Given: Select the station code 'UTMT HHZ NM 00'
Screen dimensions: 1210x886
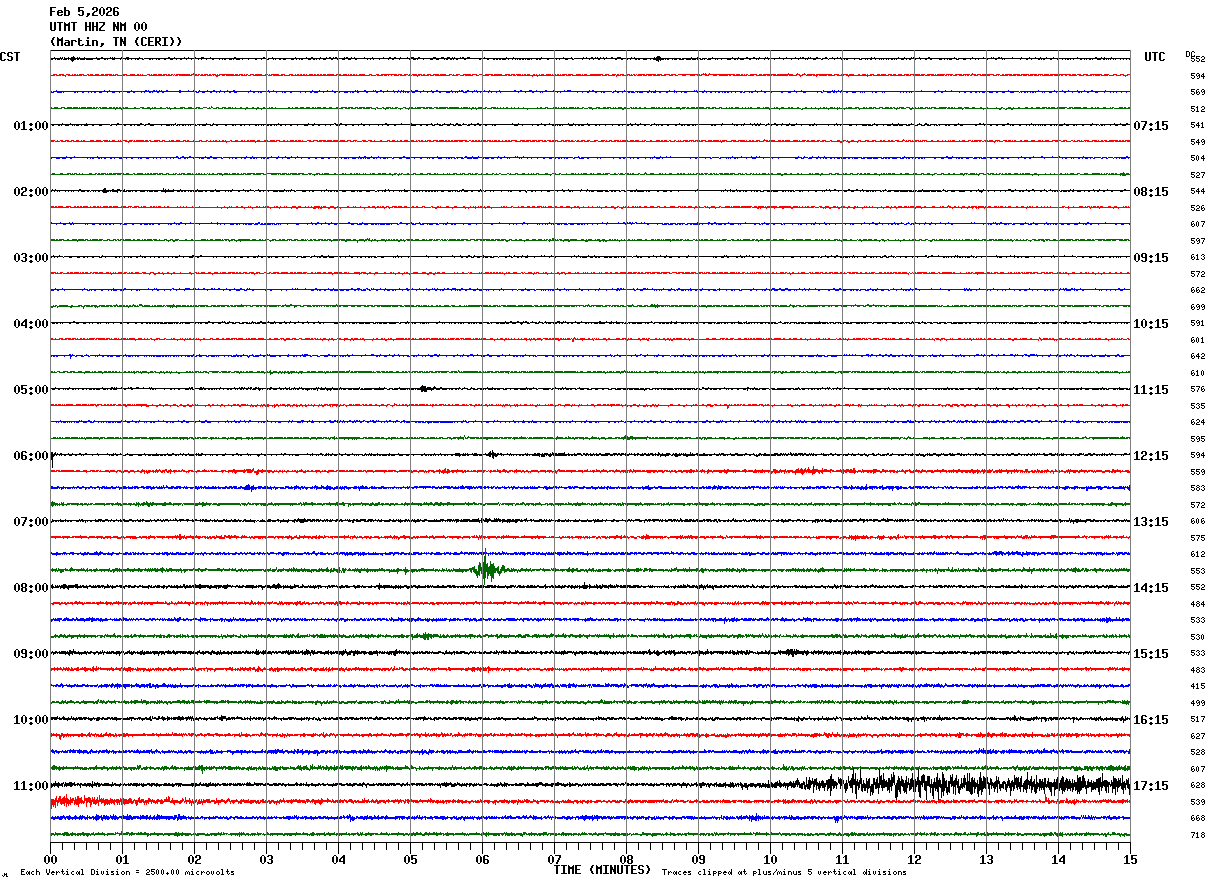Looking at the screenshot, I should point(98,27).
